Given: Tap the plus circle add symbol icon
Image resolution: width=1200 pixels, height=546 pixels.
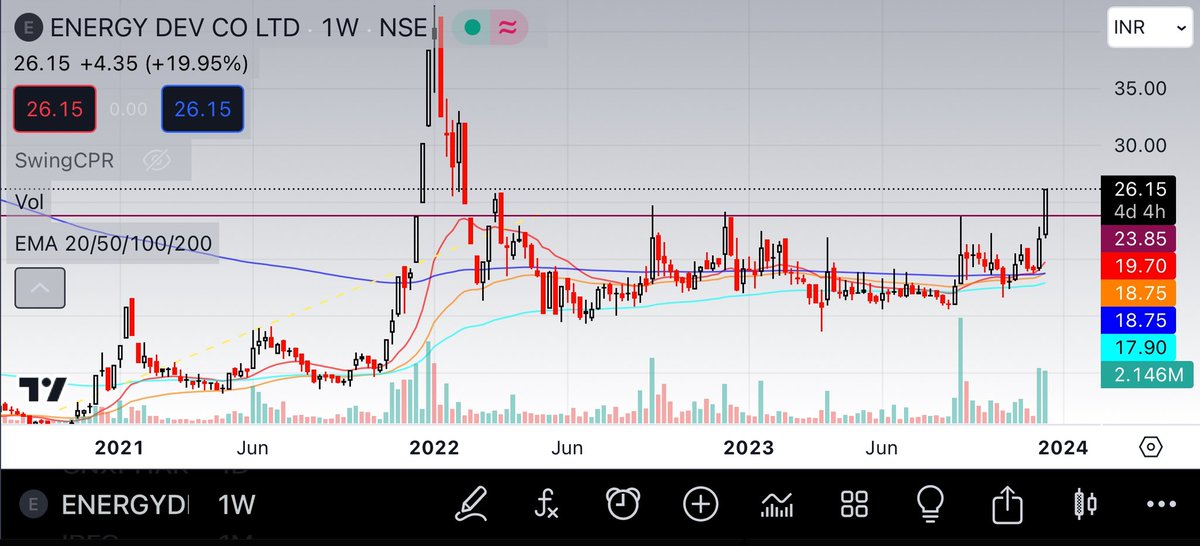Looking at the screenshot, I should click(x=700, y=503).
